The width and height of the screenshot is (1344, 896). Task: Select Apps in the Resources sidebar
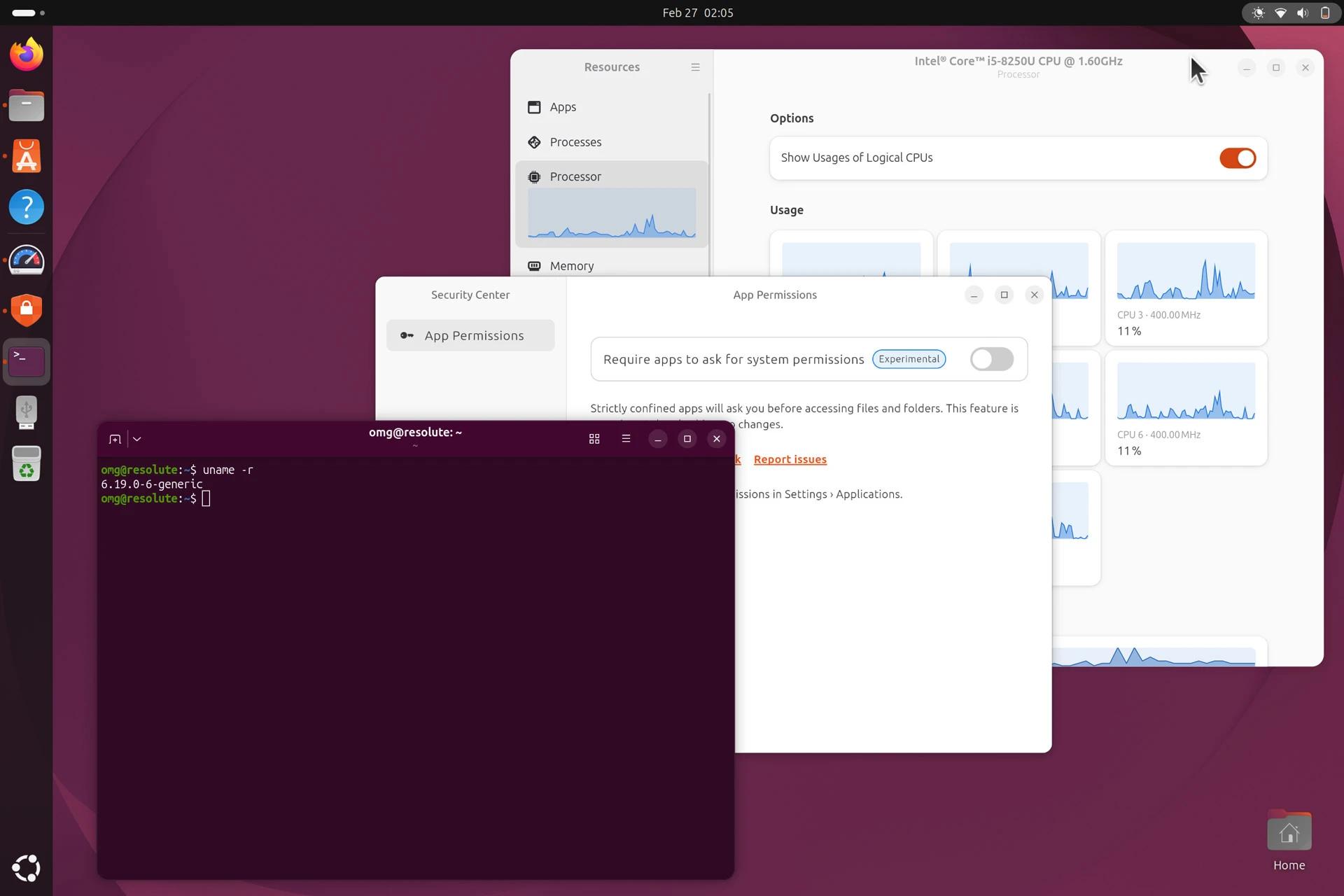click(x=562, y=106)
